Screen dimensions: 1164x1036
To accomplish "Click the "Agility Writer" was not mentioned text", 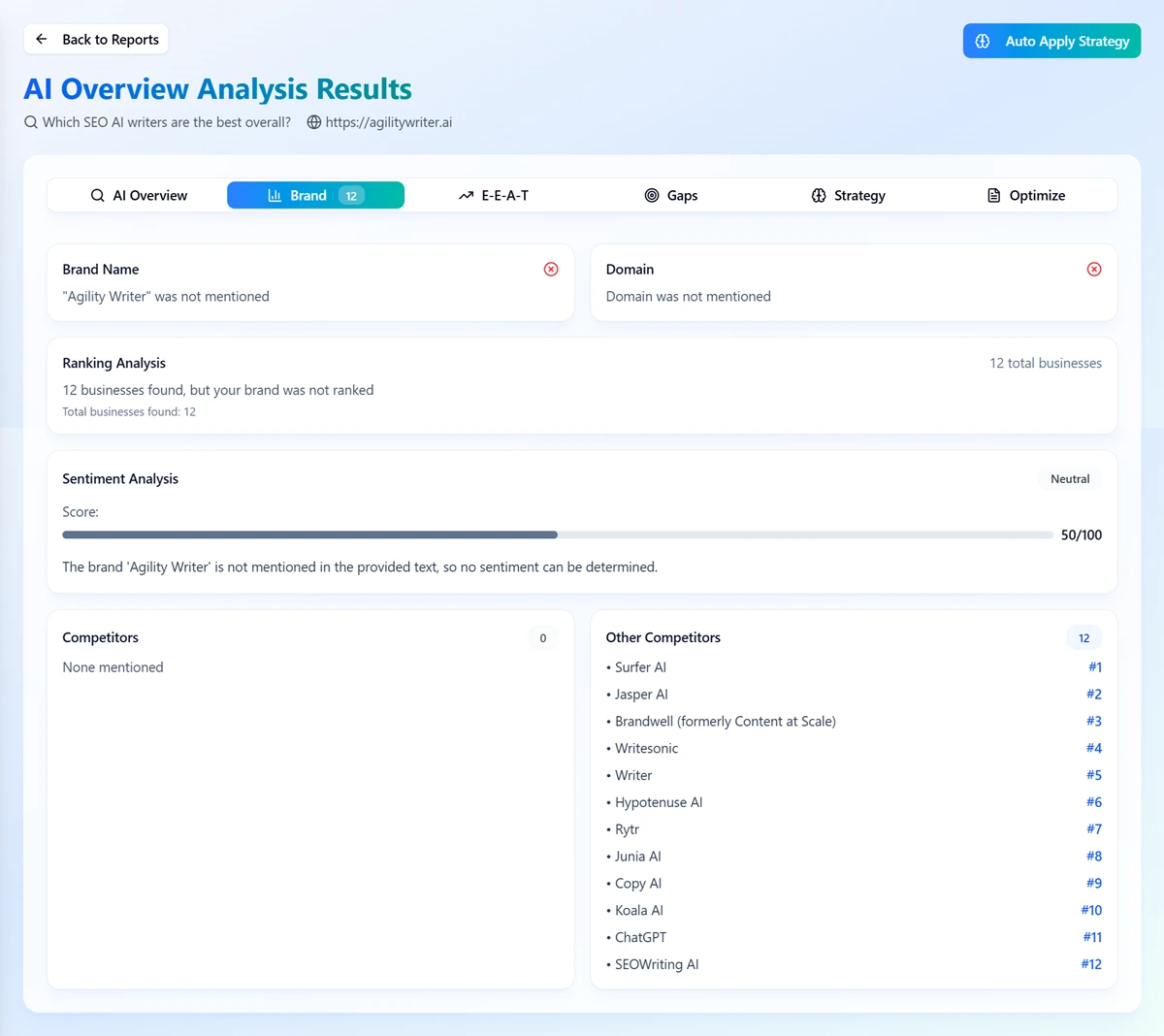I will [x=166, y=297].
